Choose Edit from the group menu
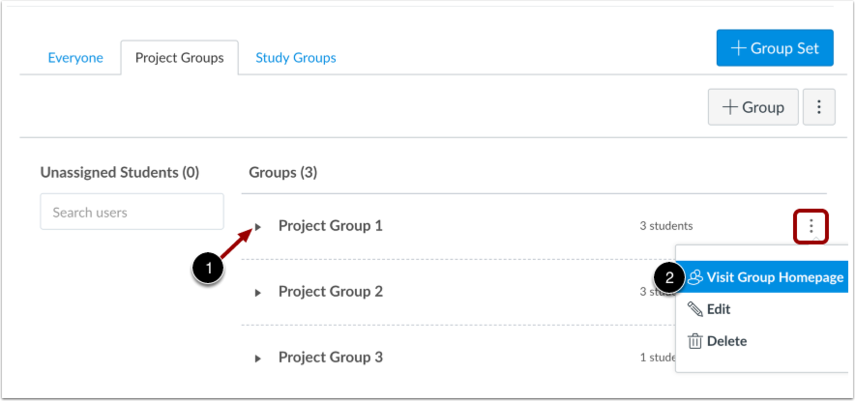This screenshot has height=401, width=855. click(x=718, y=310)
